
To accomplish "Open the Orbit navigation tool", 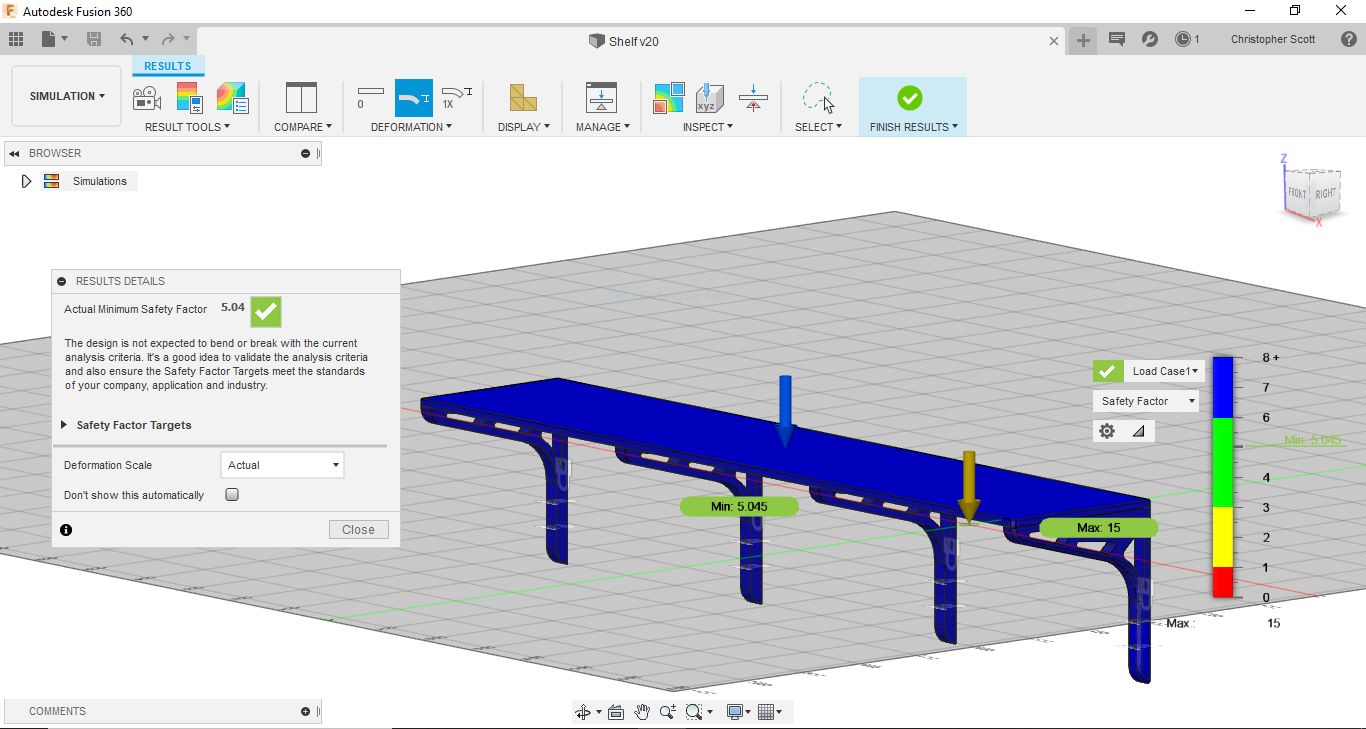I will click(583, 712).
